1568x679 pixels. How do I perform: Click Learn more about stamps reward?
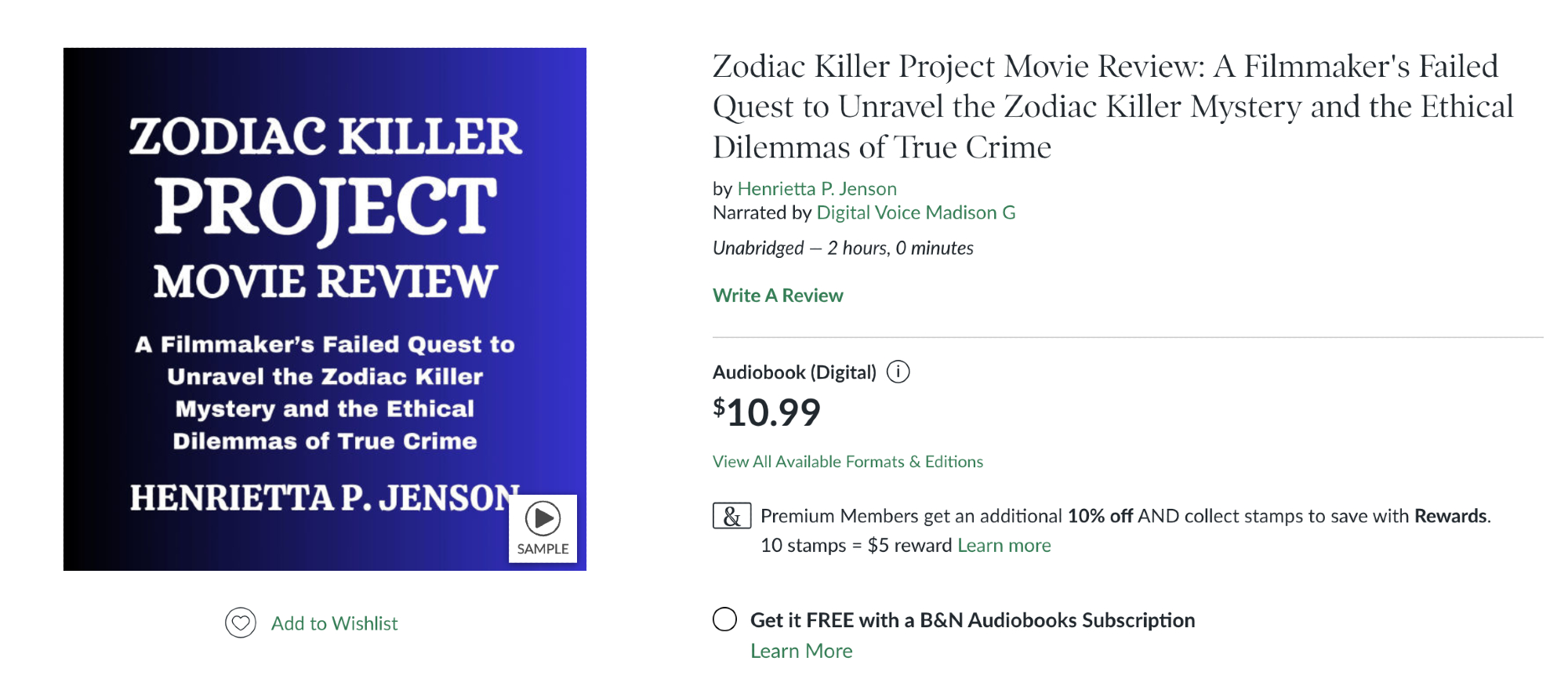click(x=1004, y=546)
